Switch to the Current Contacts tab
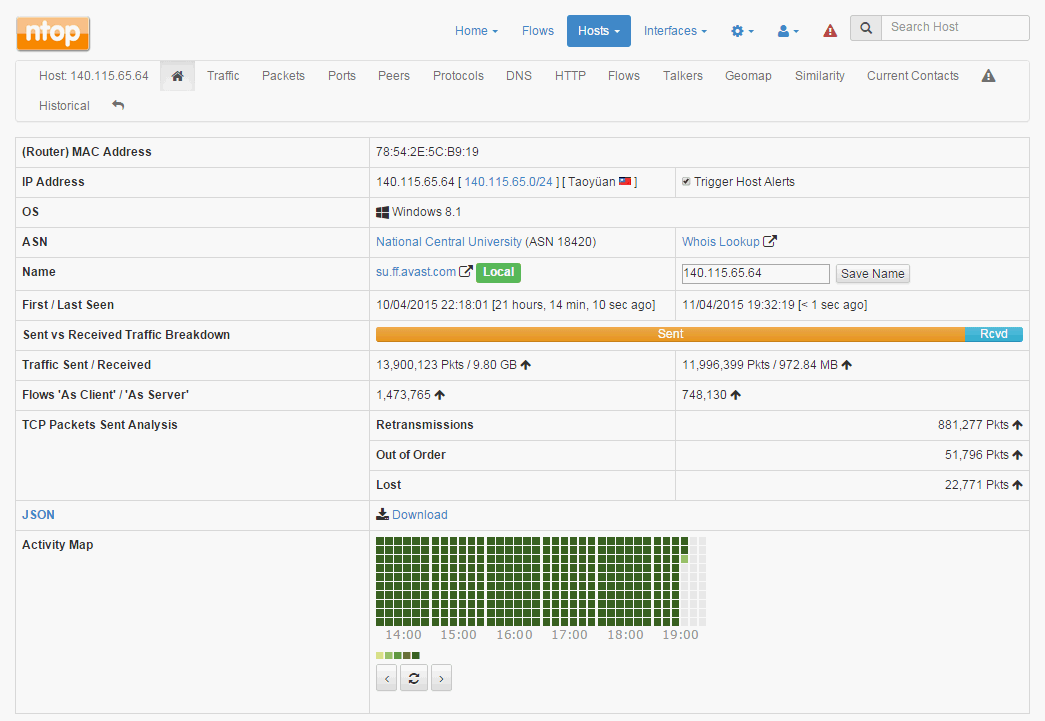 (913, 76)
